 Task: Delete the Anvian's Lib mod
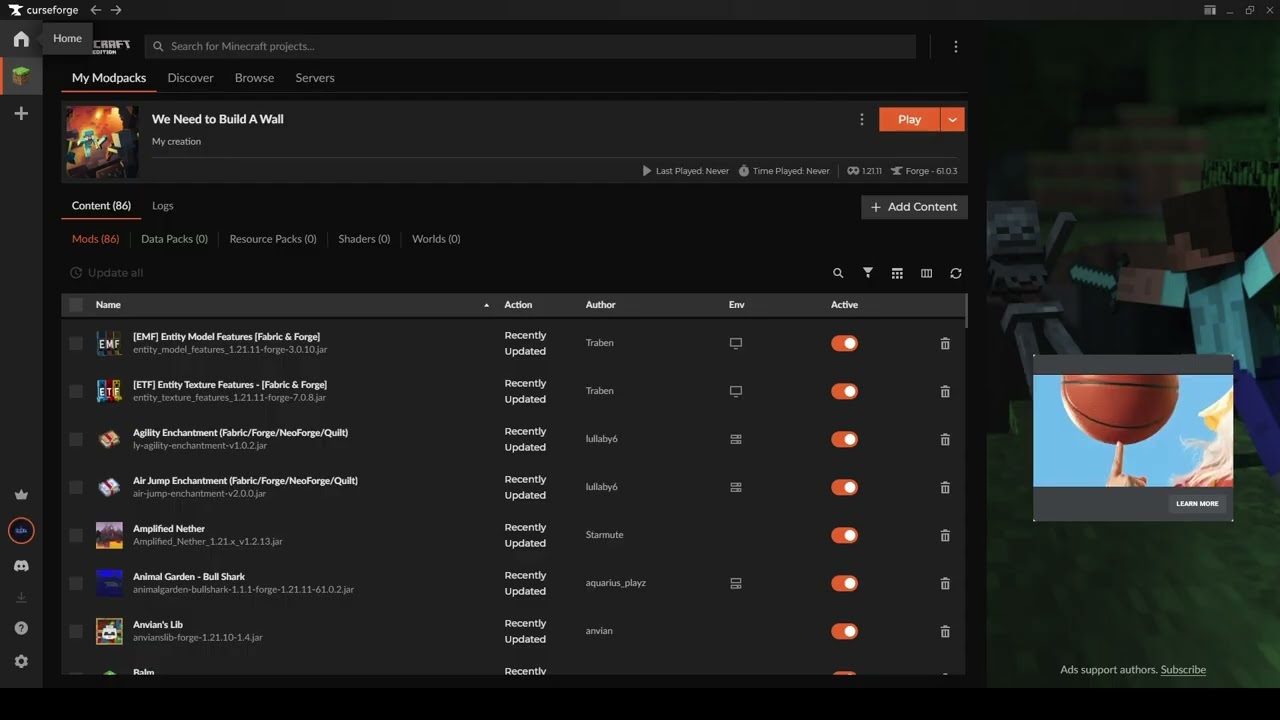(x=945, y=631)
